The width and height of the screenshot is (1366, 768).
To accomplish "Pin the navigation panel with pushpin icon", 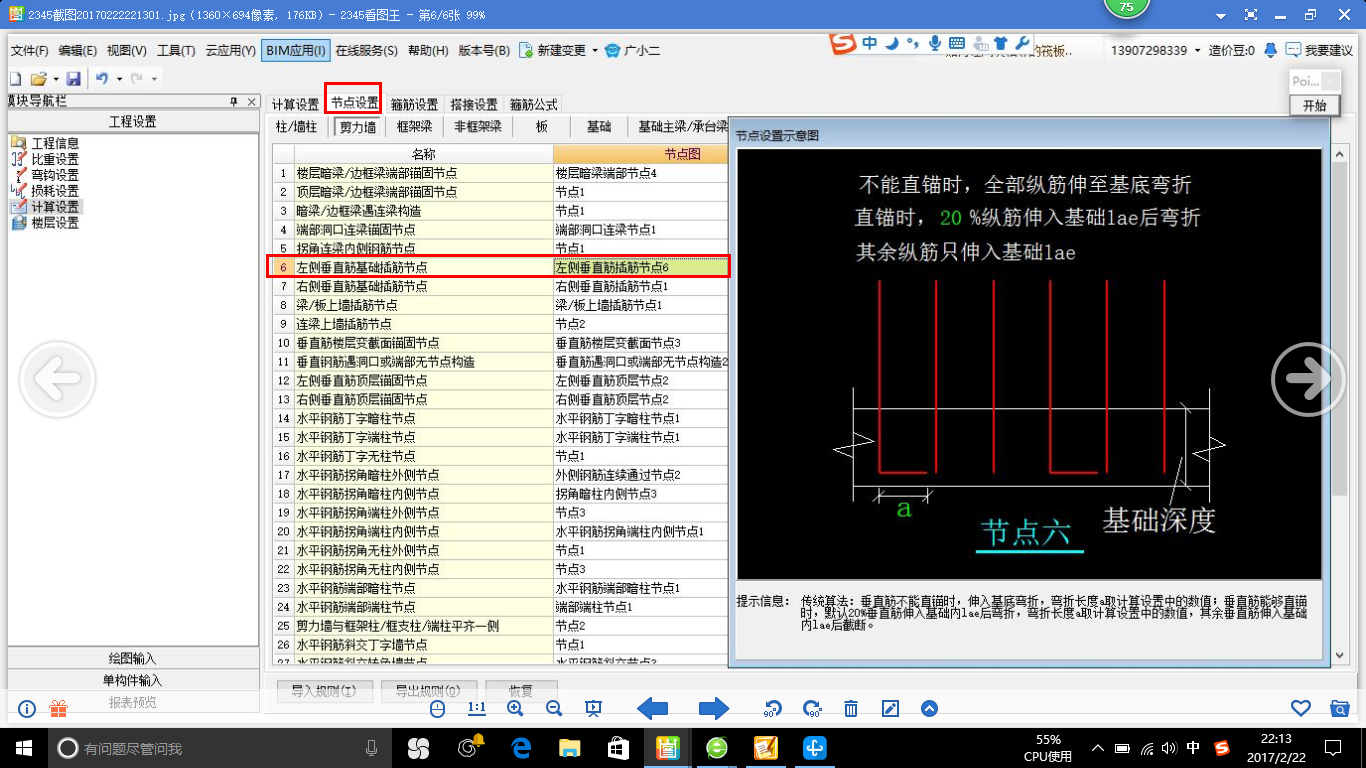I will pyautogui.click(x=233, y=102).
